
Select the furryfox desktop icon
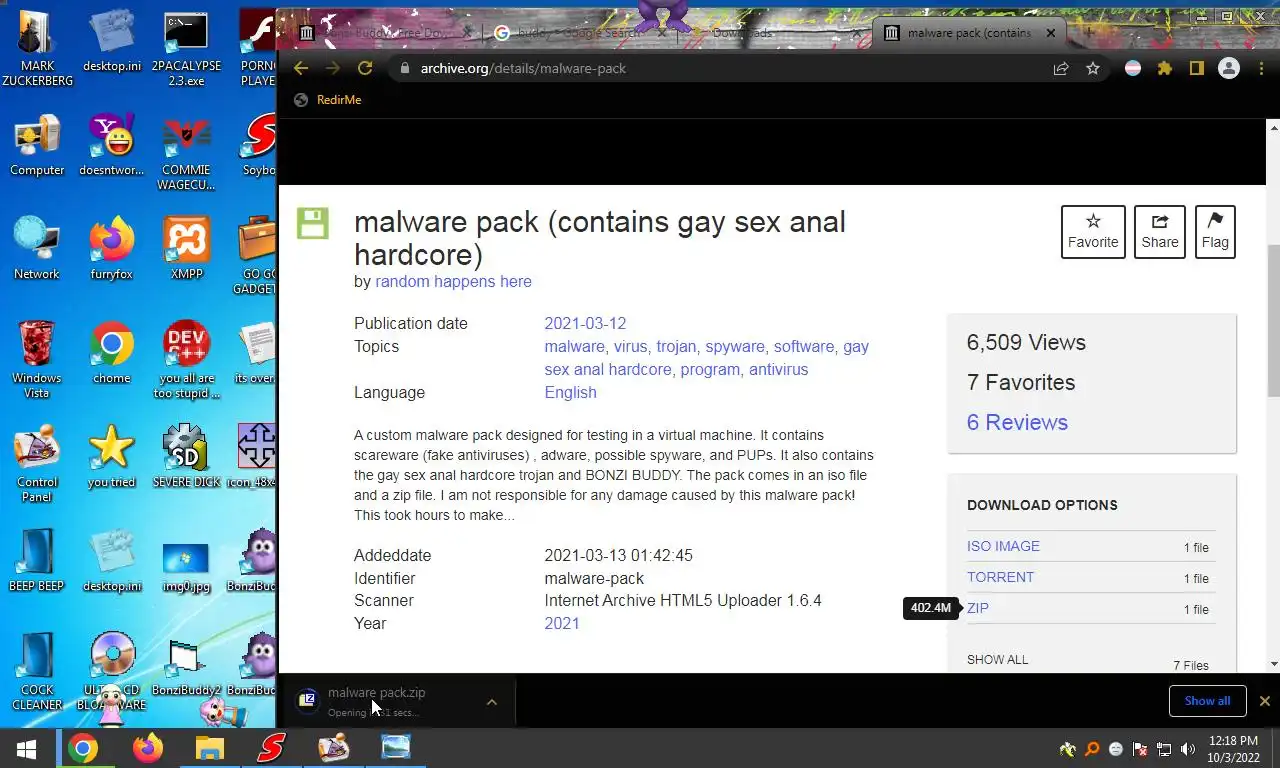tap(112, 248)
